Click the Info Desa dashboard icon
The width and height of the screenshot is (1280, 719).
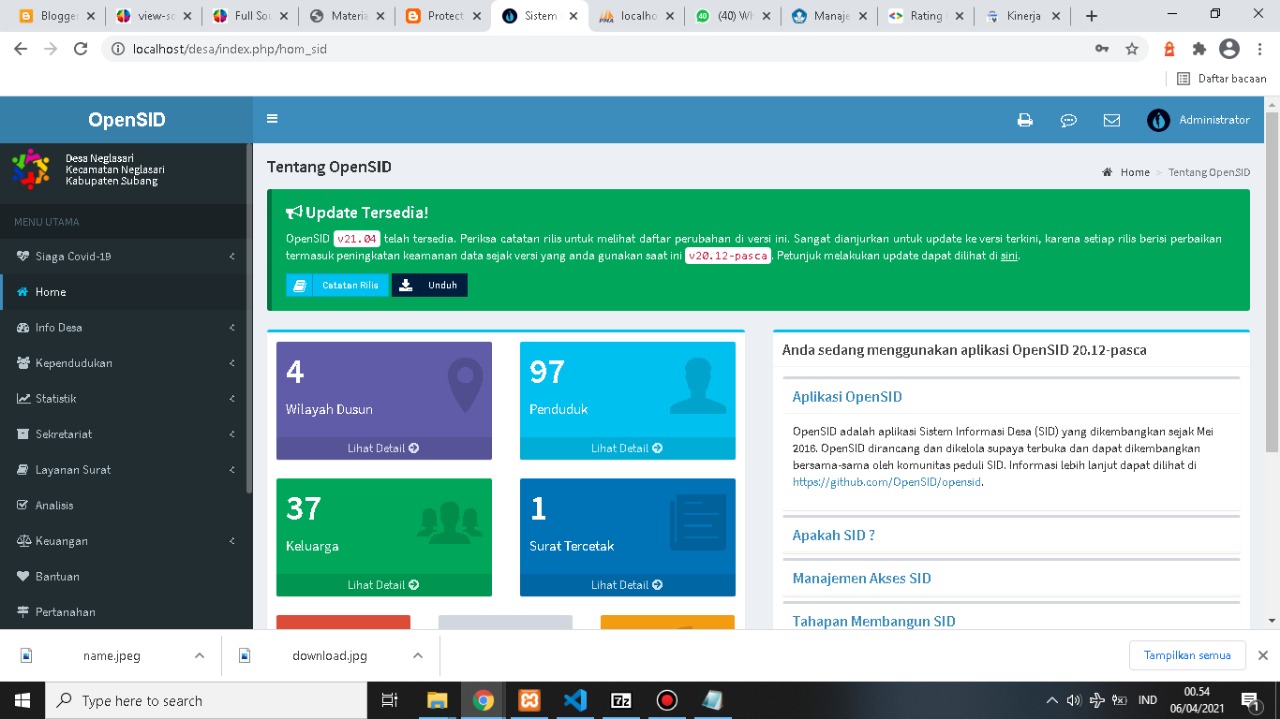[x=23, y=327]
